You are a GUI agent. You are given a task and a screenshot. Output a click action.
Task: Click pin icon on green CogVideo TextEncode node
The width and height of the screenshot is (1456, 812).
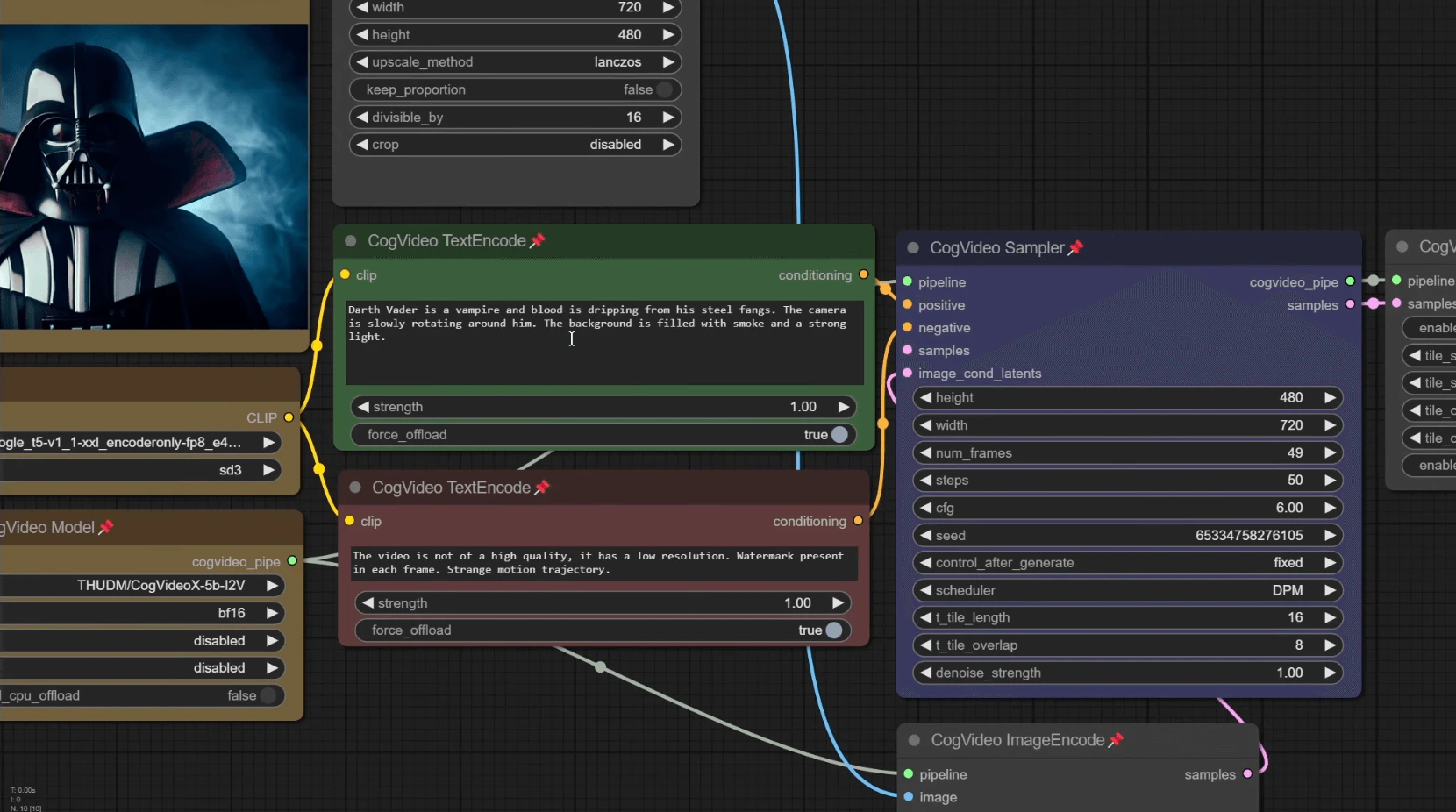tap(538, 240)
